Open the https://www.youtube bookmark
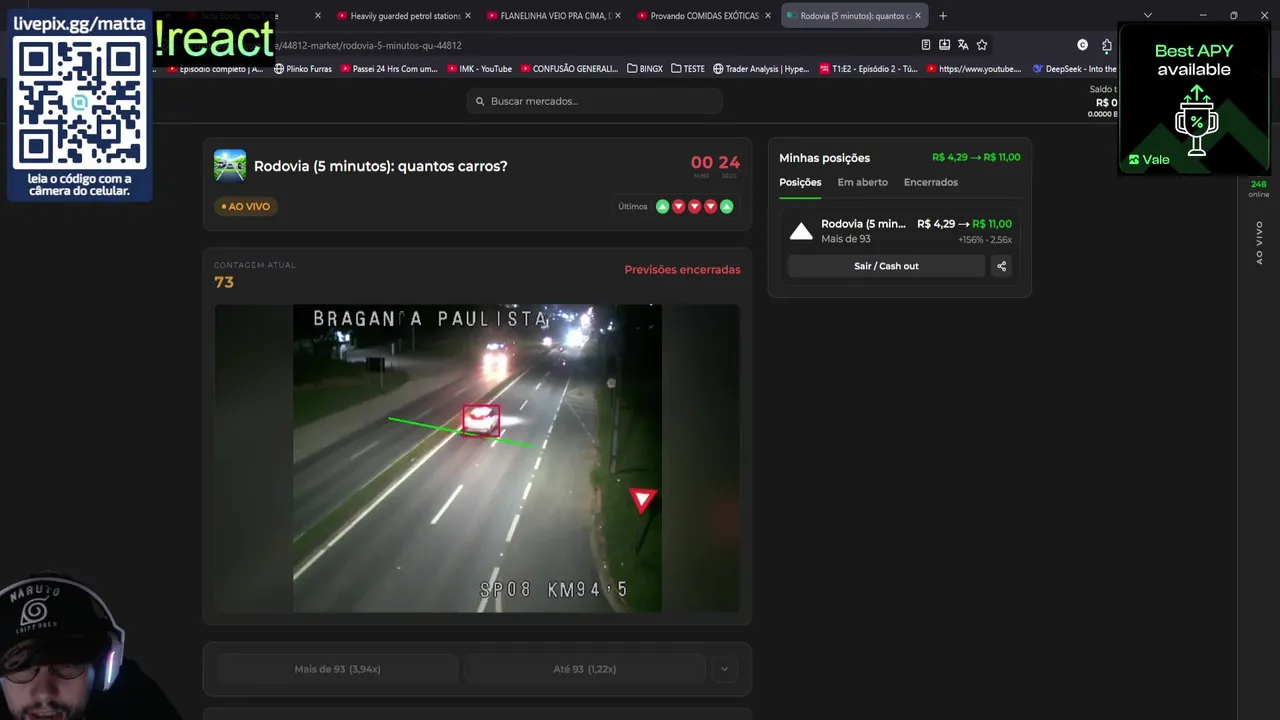 pyautogui.click(x=974, y=69)
